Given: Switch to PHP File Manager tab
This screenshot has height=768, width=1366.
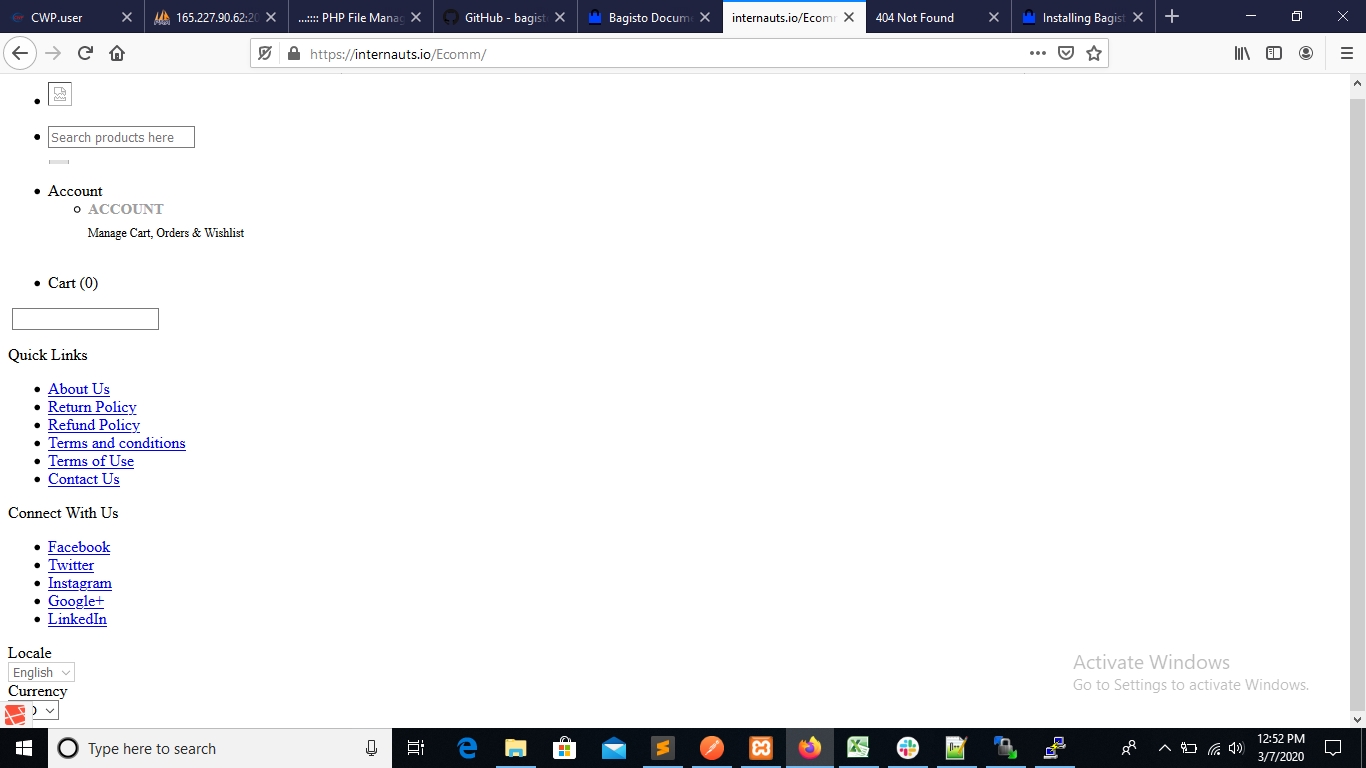Looking at the screenshot, I should 361,17.
